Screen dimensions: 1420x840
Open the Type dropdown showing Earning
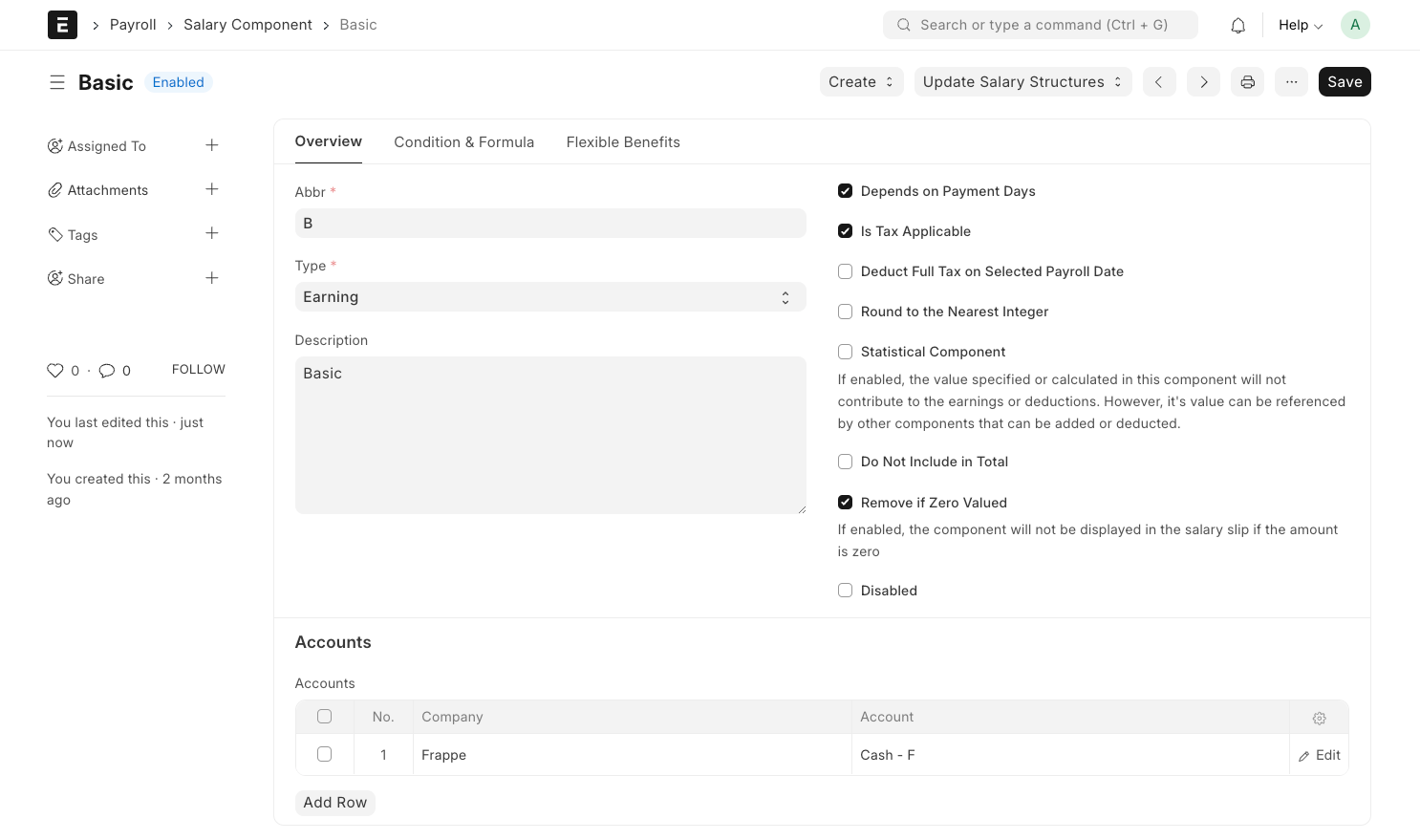549,297
